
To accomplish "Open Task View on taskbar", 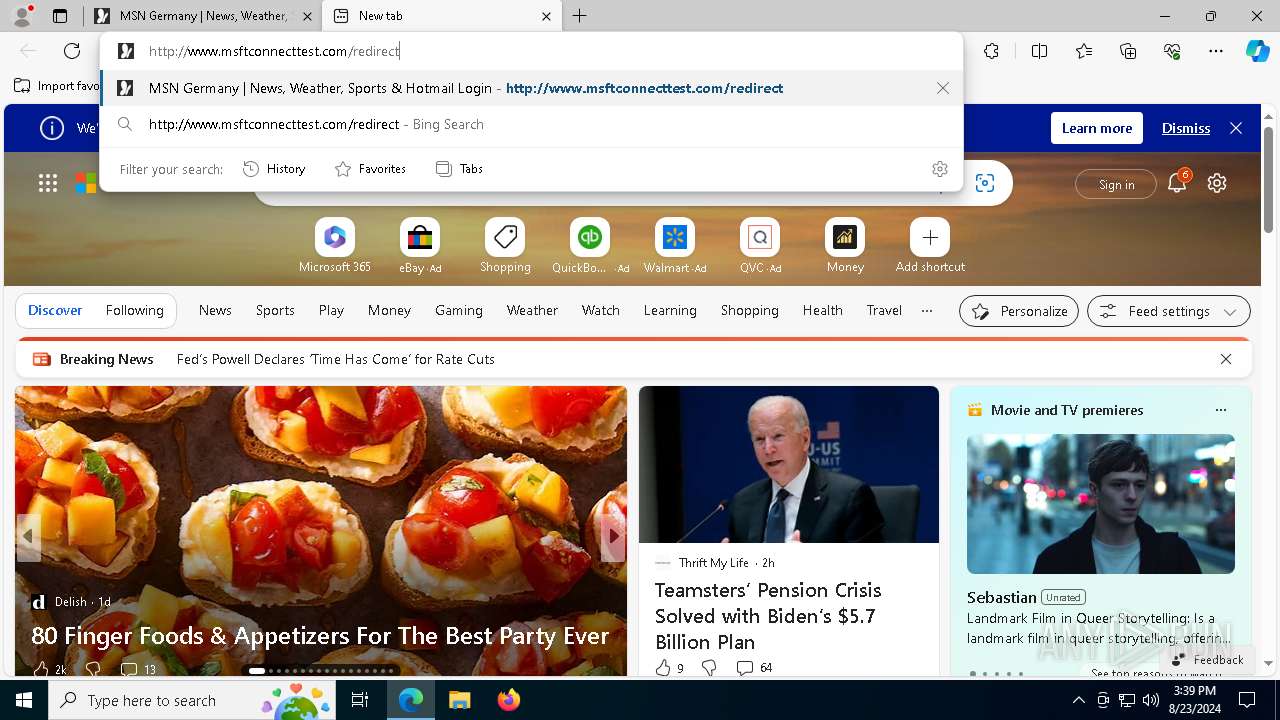I will coord(360,700).
